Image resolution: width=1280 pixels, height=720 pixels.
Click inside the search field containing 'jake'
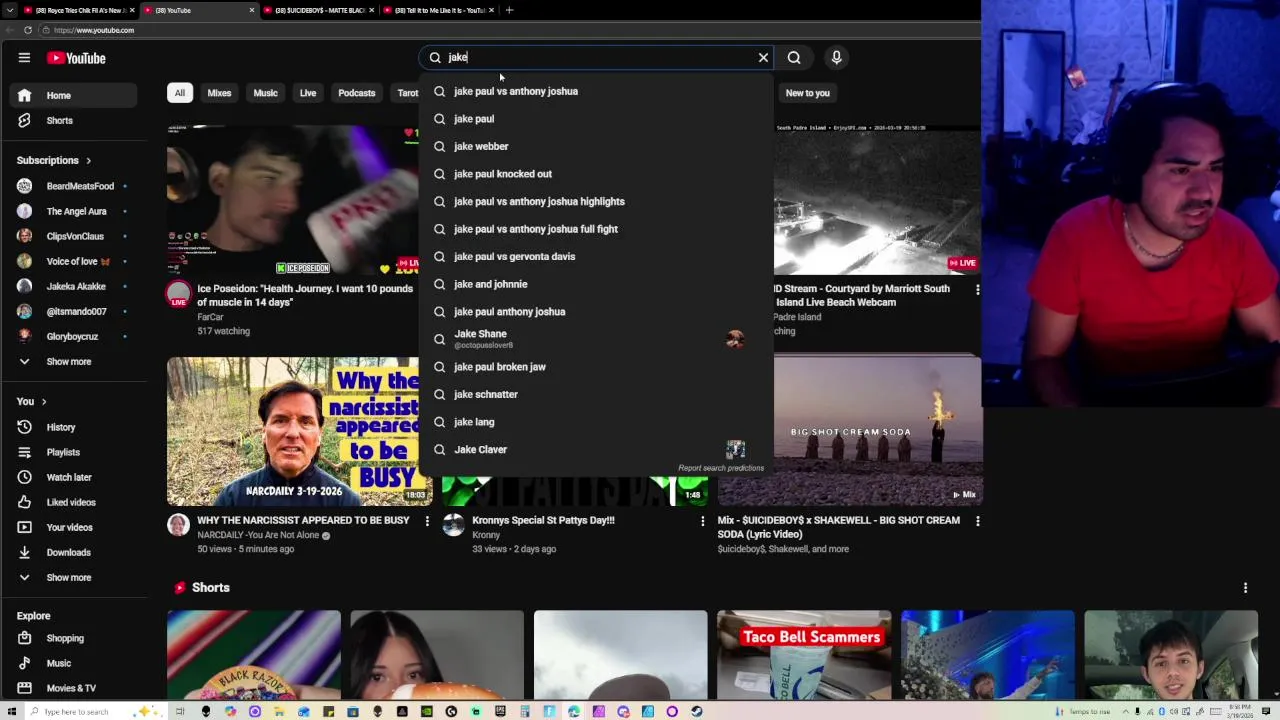click(x=595, y=57)
